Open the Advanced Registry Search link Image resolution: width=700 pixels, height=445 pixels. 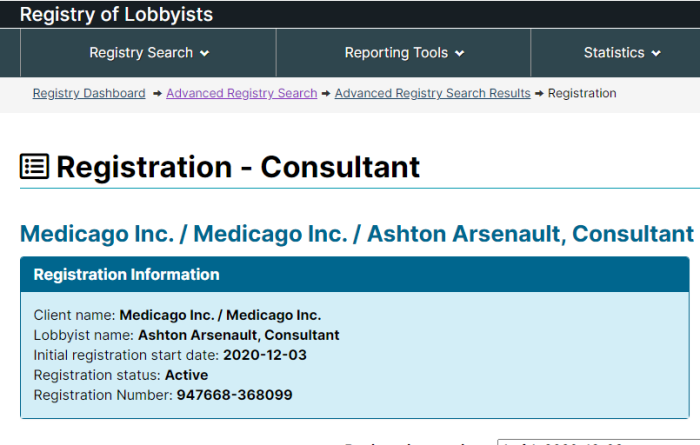[242, 93]
